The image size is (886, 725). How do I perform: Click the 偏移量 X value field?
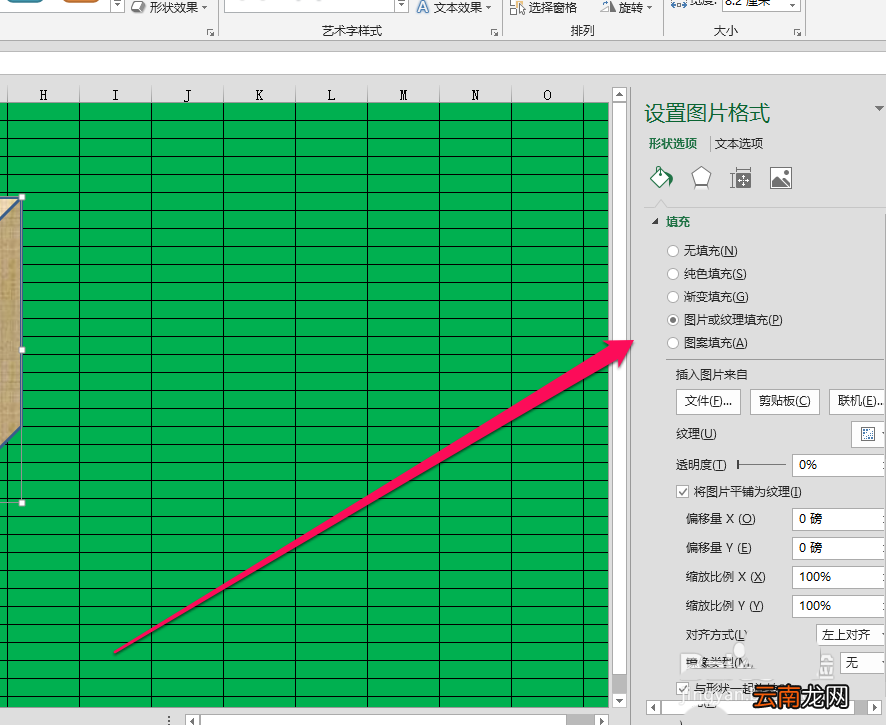[x=837, y=519]
